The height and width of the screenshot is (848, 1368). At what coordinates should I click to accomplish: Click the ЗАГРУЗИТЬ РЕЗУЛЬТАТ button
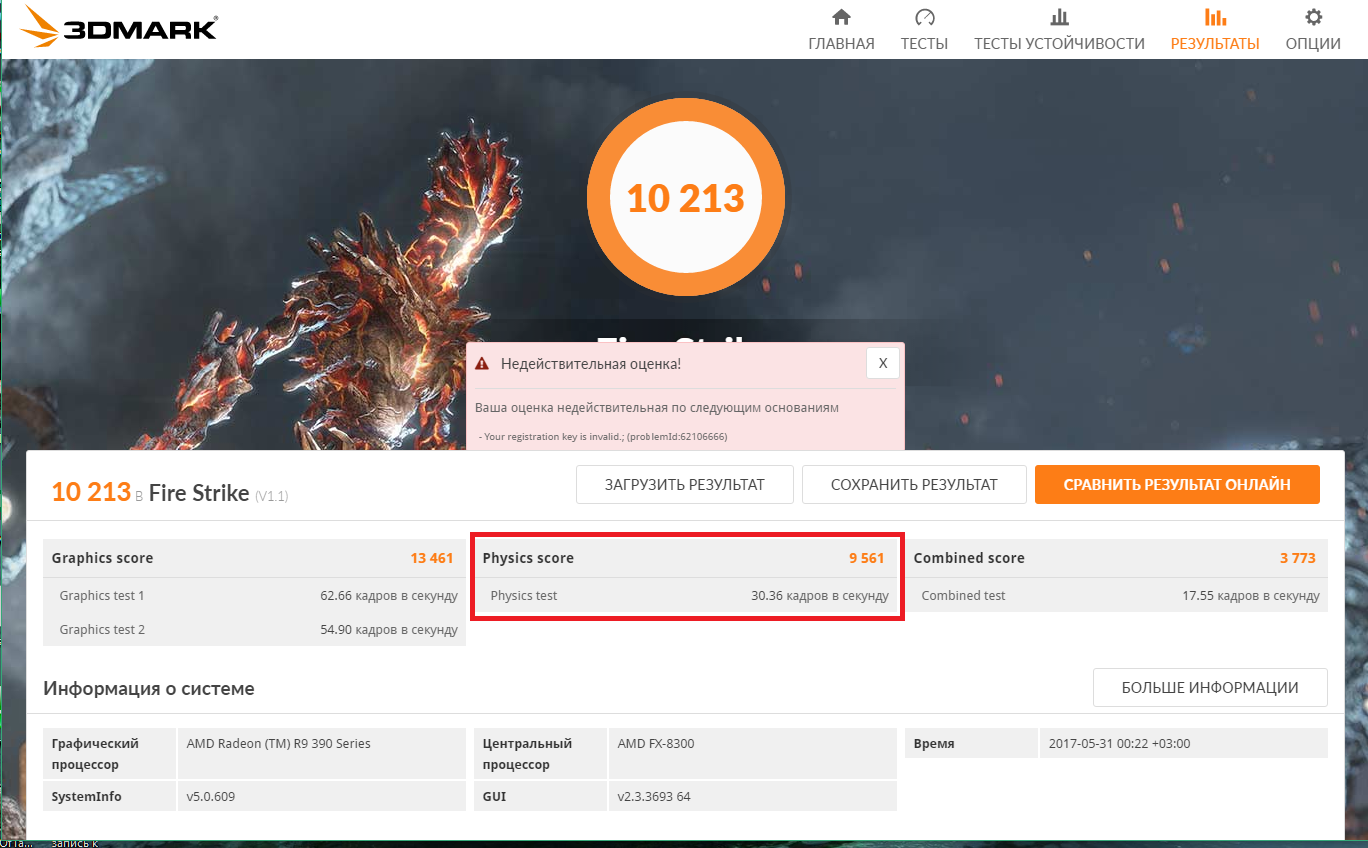pos(685,485)
